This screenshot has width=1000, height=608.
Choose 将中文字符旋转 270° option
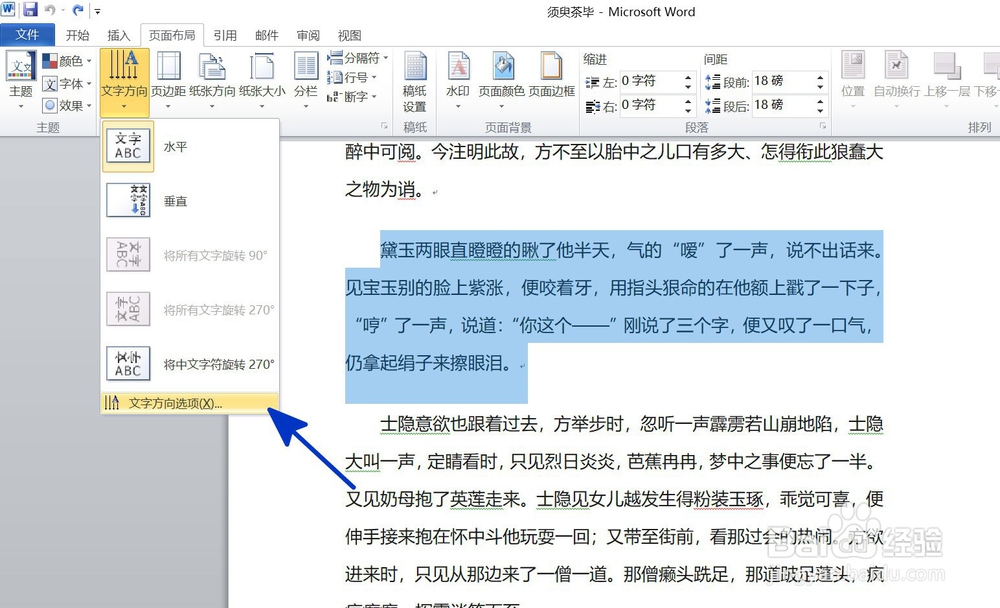185,363
